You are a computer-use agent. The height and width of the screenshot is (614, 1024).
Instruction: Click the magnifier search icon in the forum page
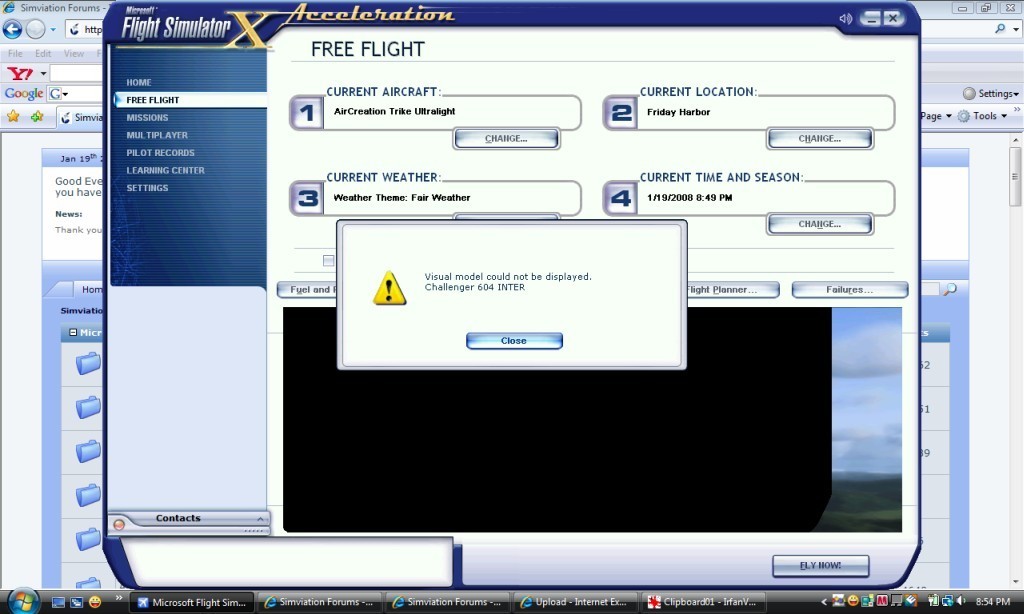(950, 289)
